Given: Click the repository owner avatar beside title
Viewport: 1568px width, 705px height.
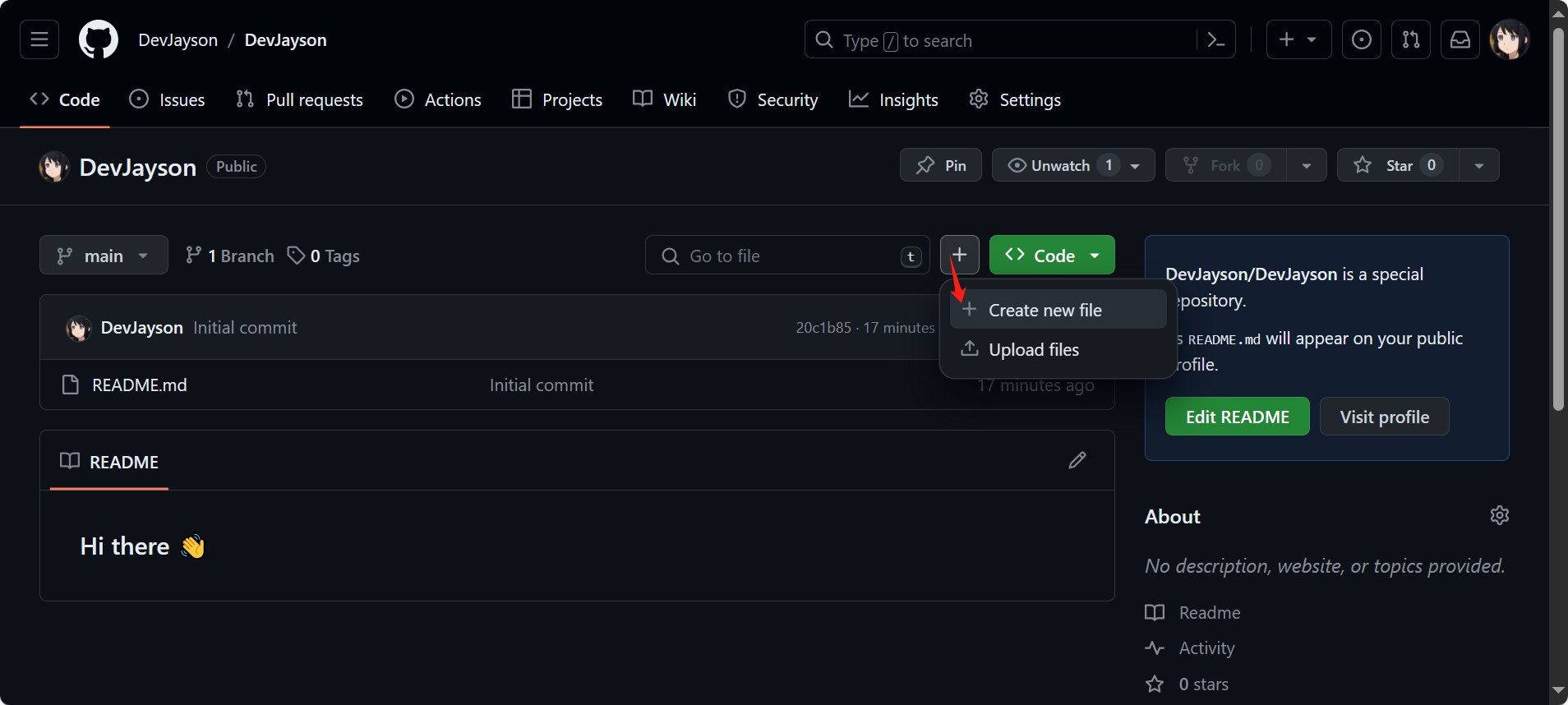Looking at the screenshot, I should tap(54, 167).
